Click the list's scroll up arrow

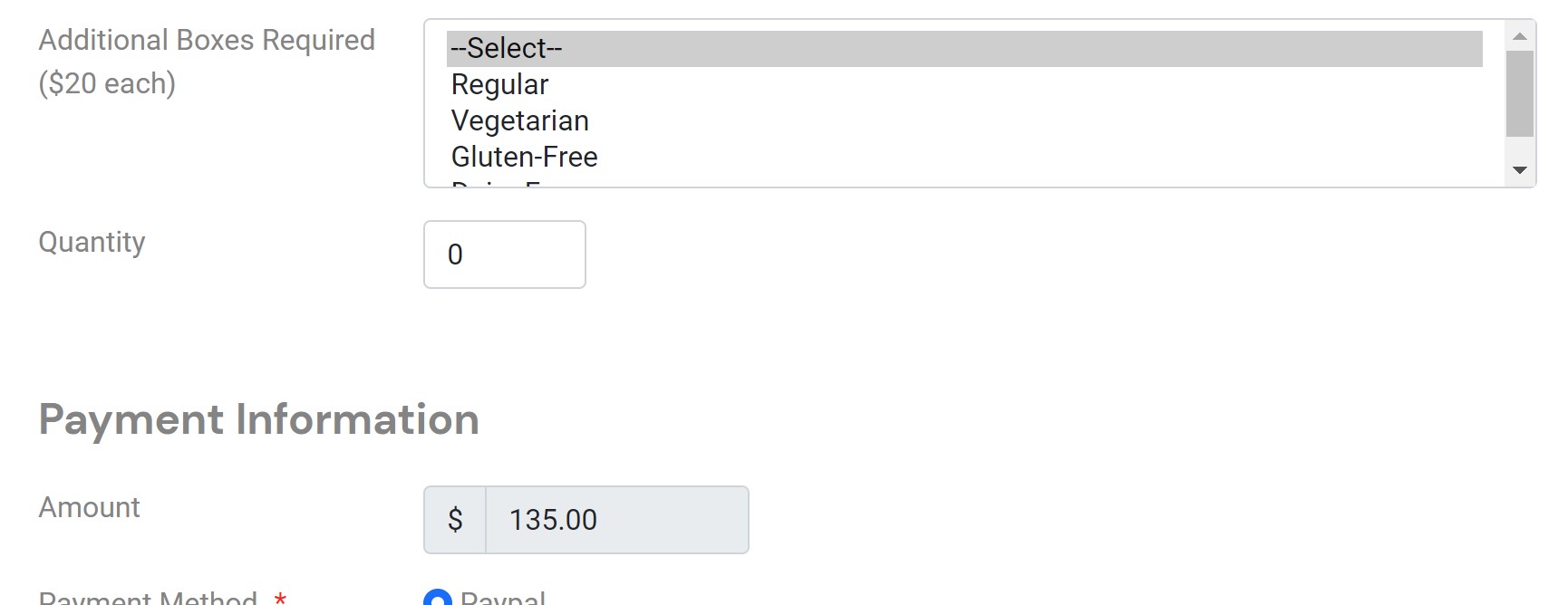(x=1520, y=36)
